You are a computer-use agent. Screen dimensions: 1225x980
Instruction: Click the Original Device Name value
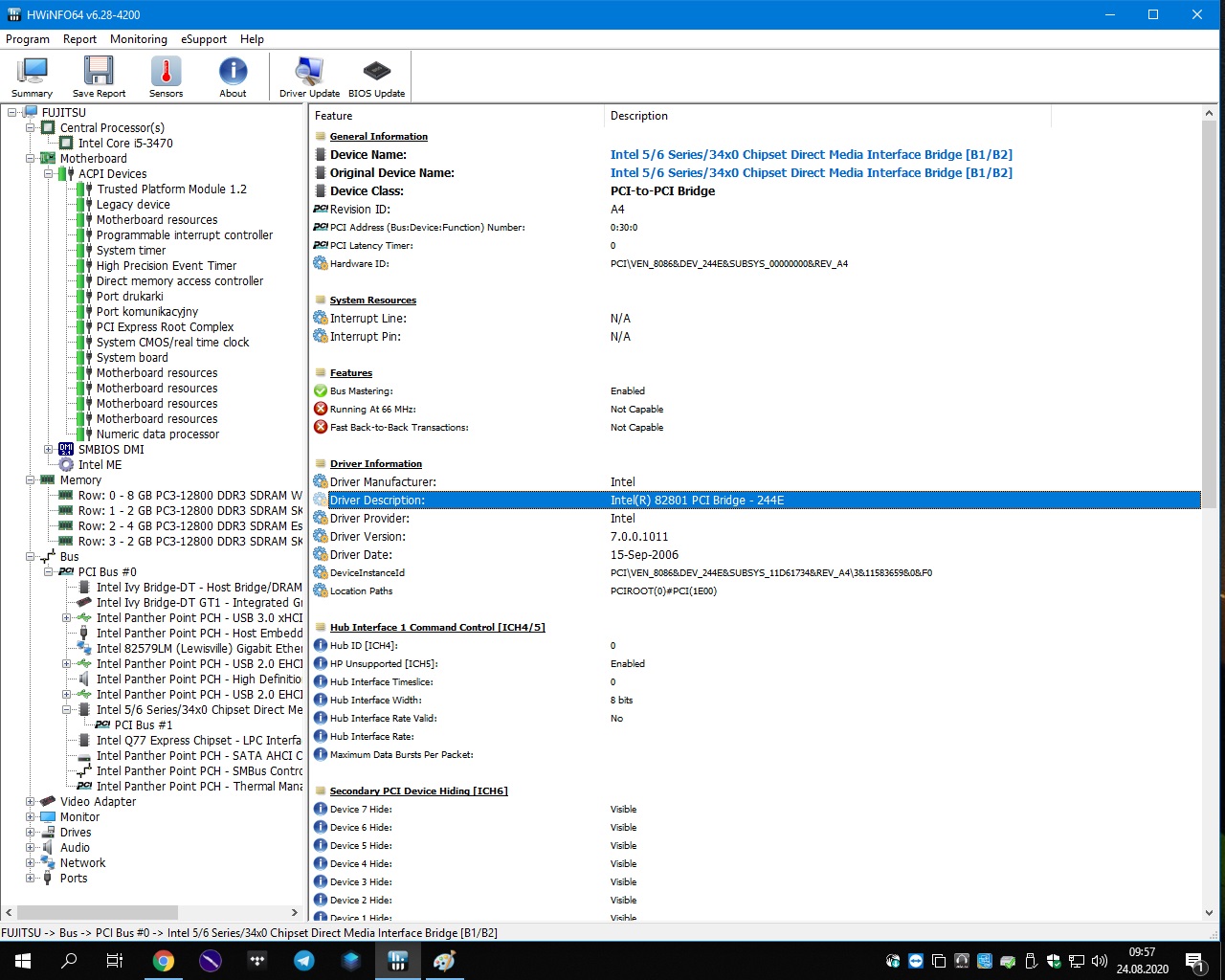(x=811, y=173)
